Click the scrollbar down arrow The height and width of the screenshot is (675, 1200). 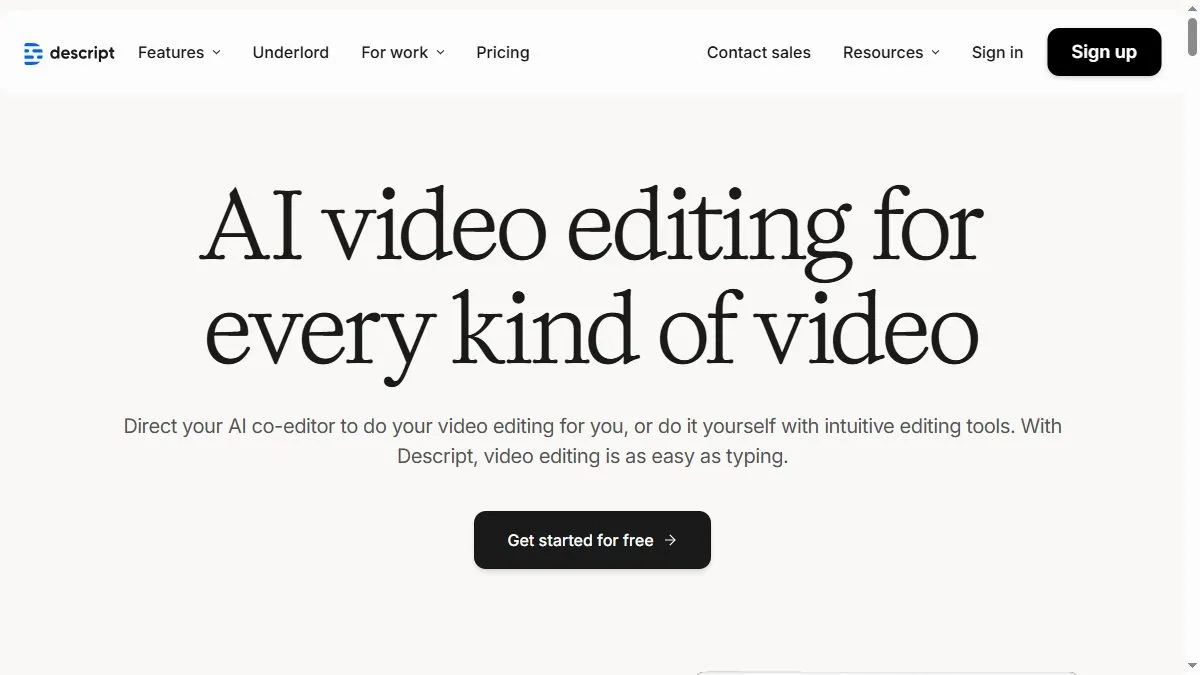pyautogui.click(x=1191, y=668)
